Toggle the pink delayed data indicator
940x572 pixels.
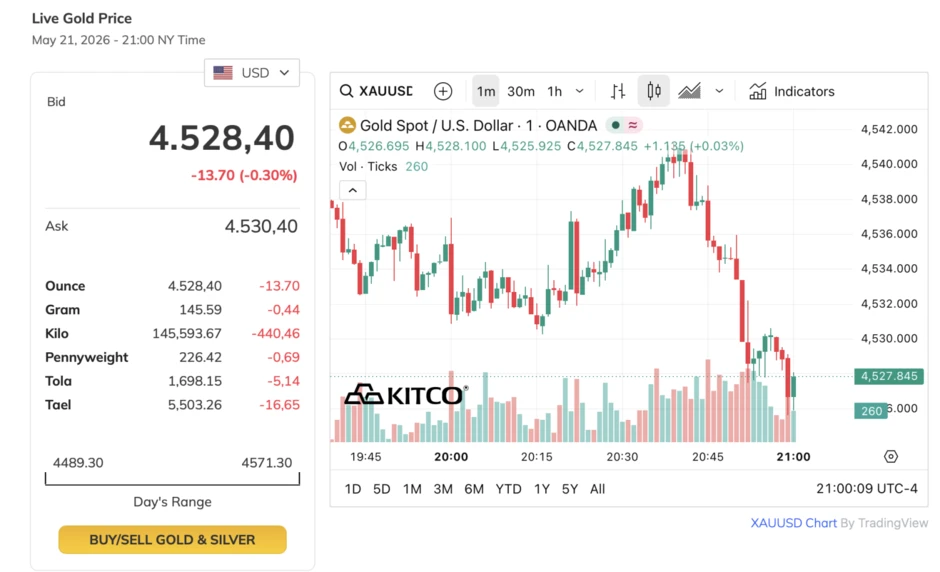pos(632,125)
